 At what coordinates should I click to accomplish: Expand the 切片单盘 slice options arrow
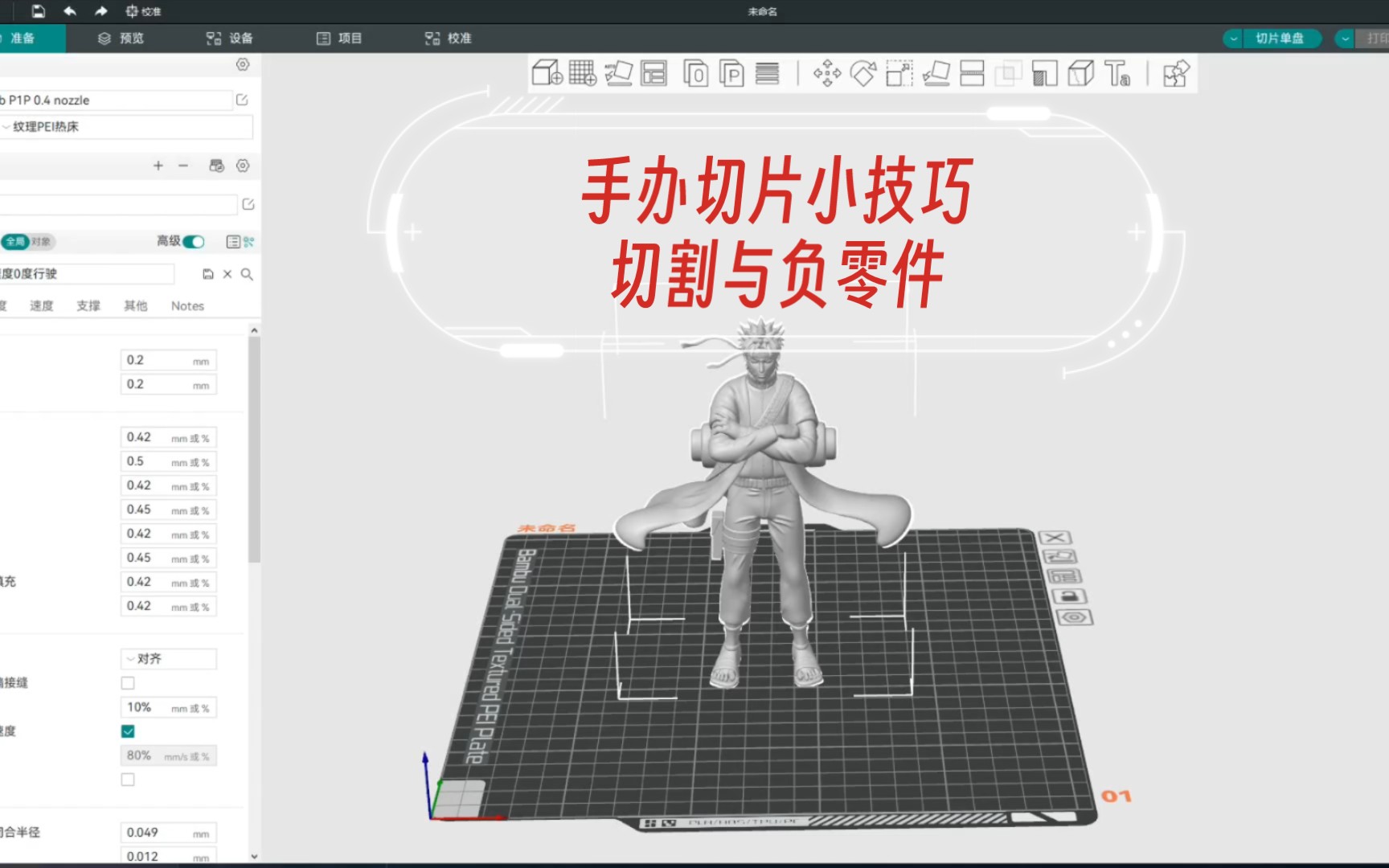(x=1233, y=39)
